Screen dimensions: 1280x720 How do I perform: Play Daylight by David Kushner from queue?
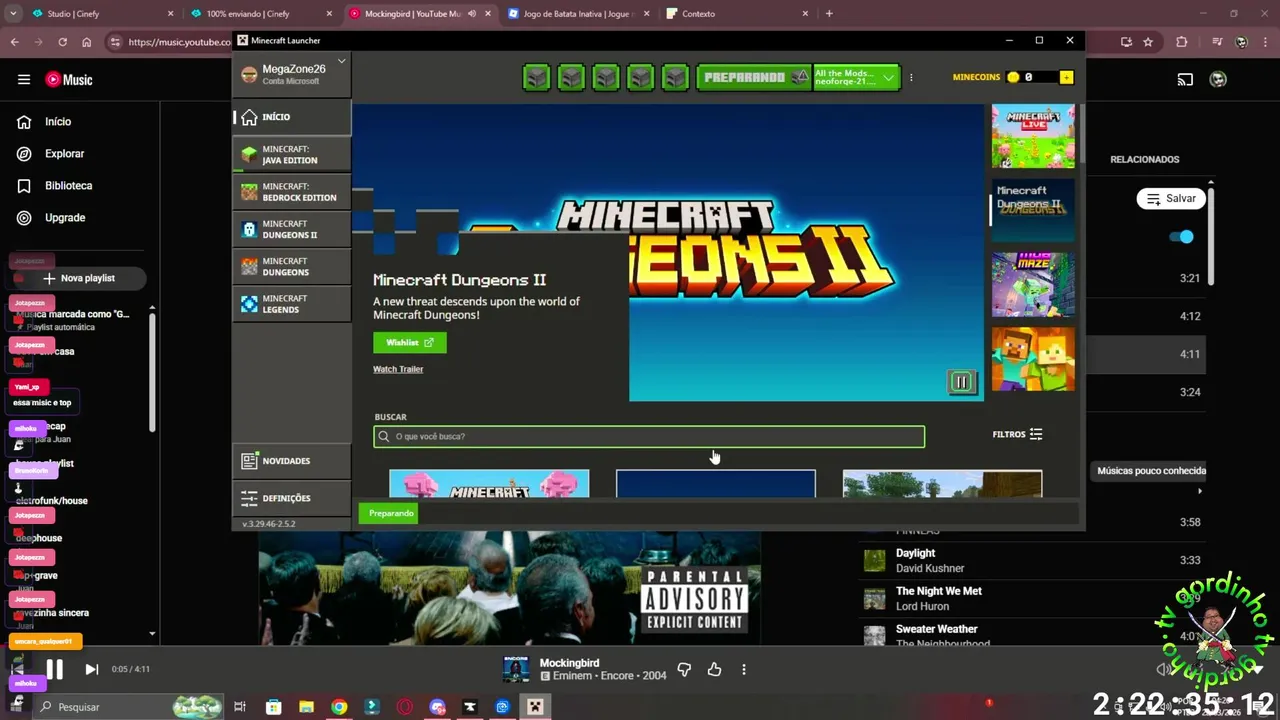point(1034,560)
